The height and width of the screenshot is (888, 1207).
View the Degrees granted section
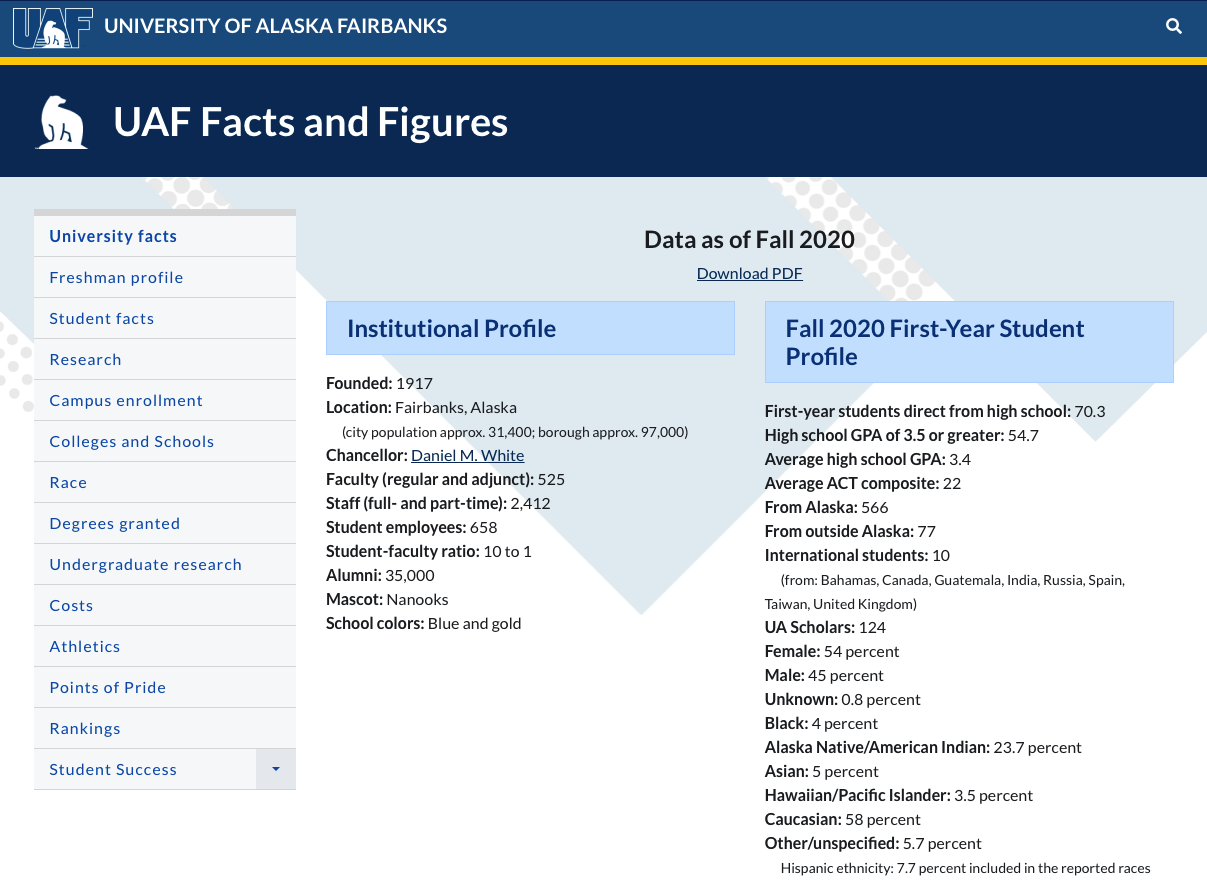[x=115, y=523]
